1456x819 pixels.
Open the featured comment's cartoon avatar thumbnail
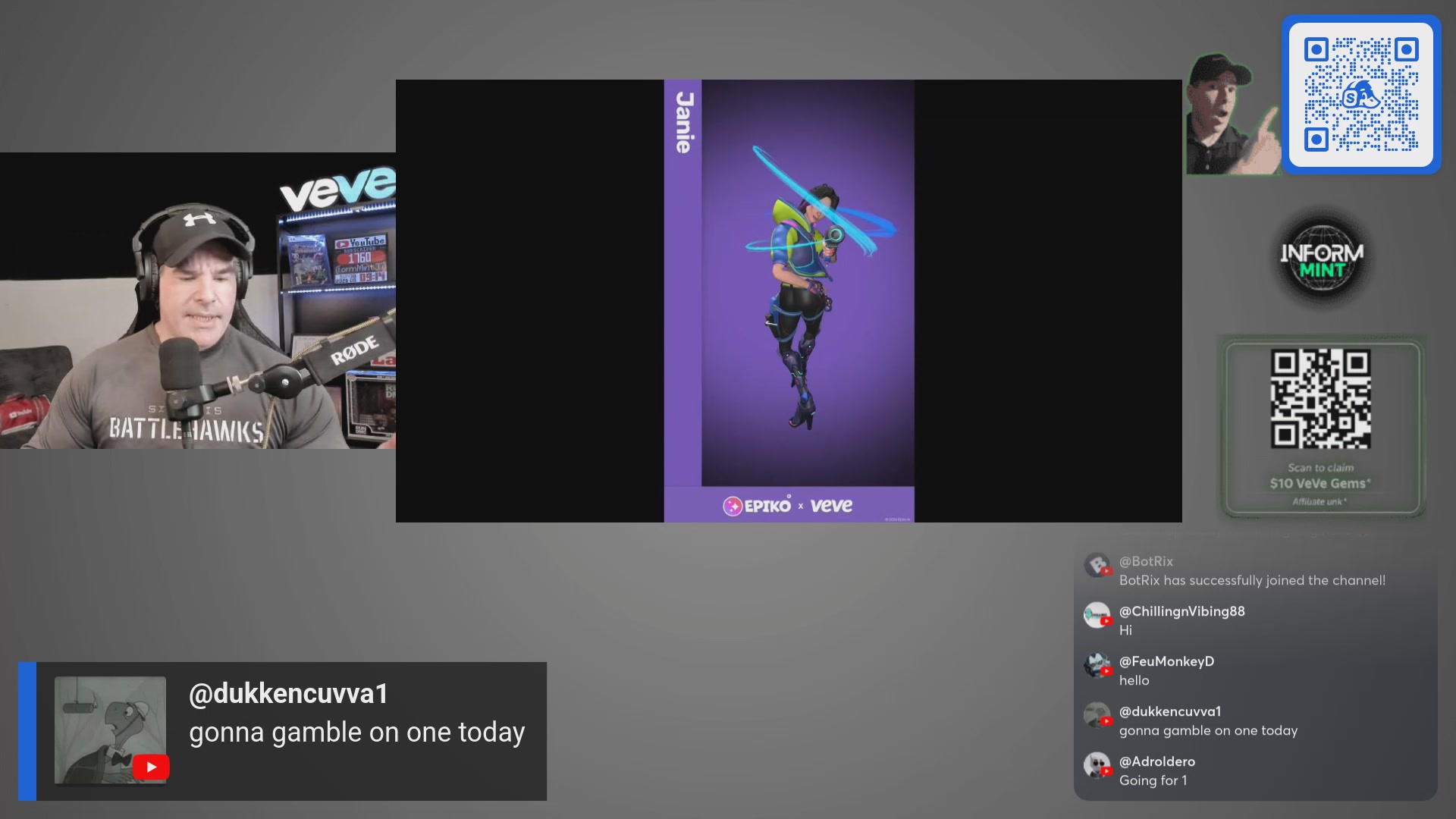click(x=110, y=730)
